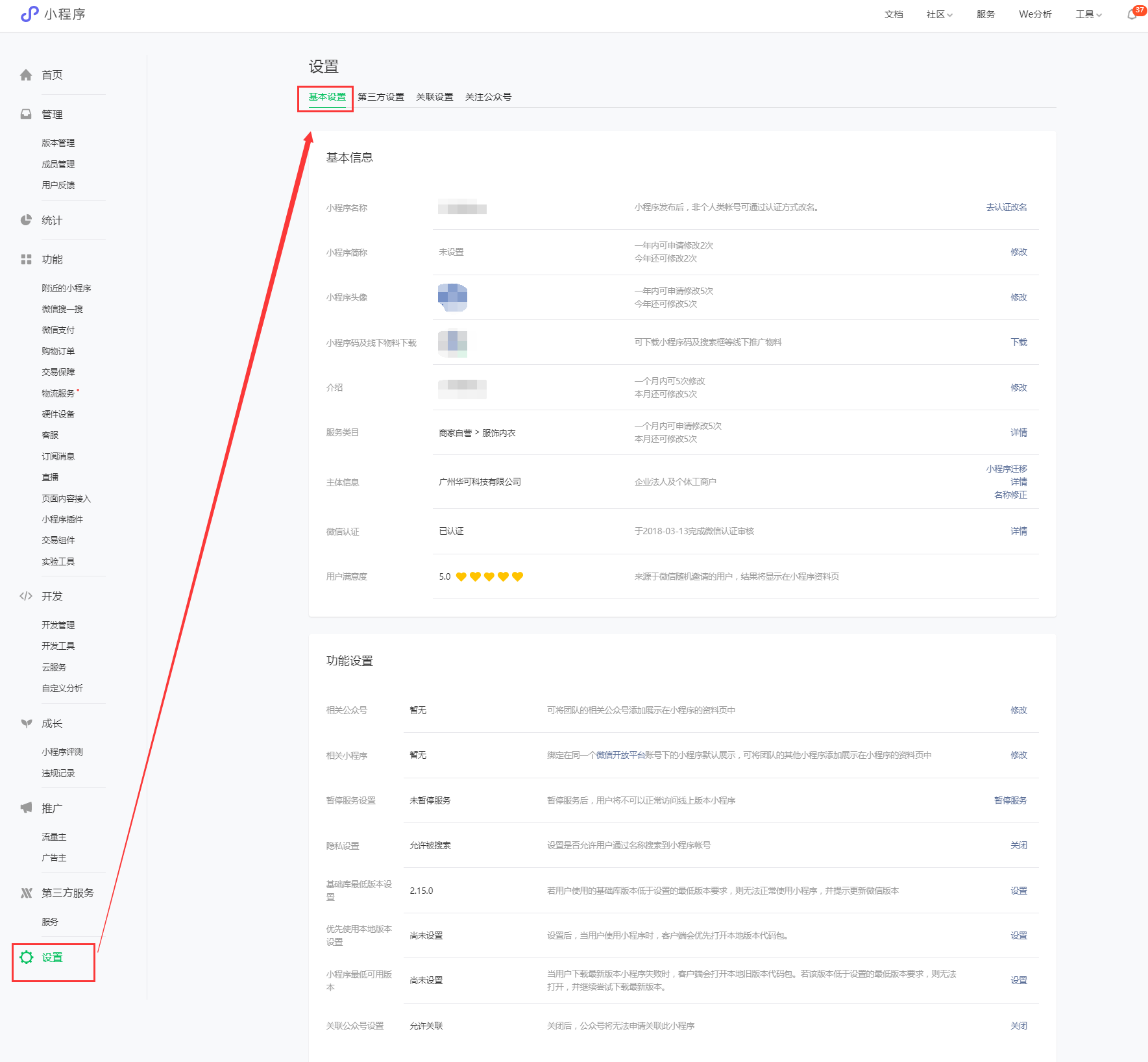Viewport: 1148px width, 1062px height.
Task: Open the 关注公众号 tab
Action: point(488,97)
